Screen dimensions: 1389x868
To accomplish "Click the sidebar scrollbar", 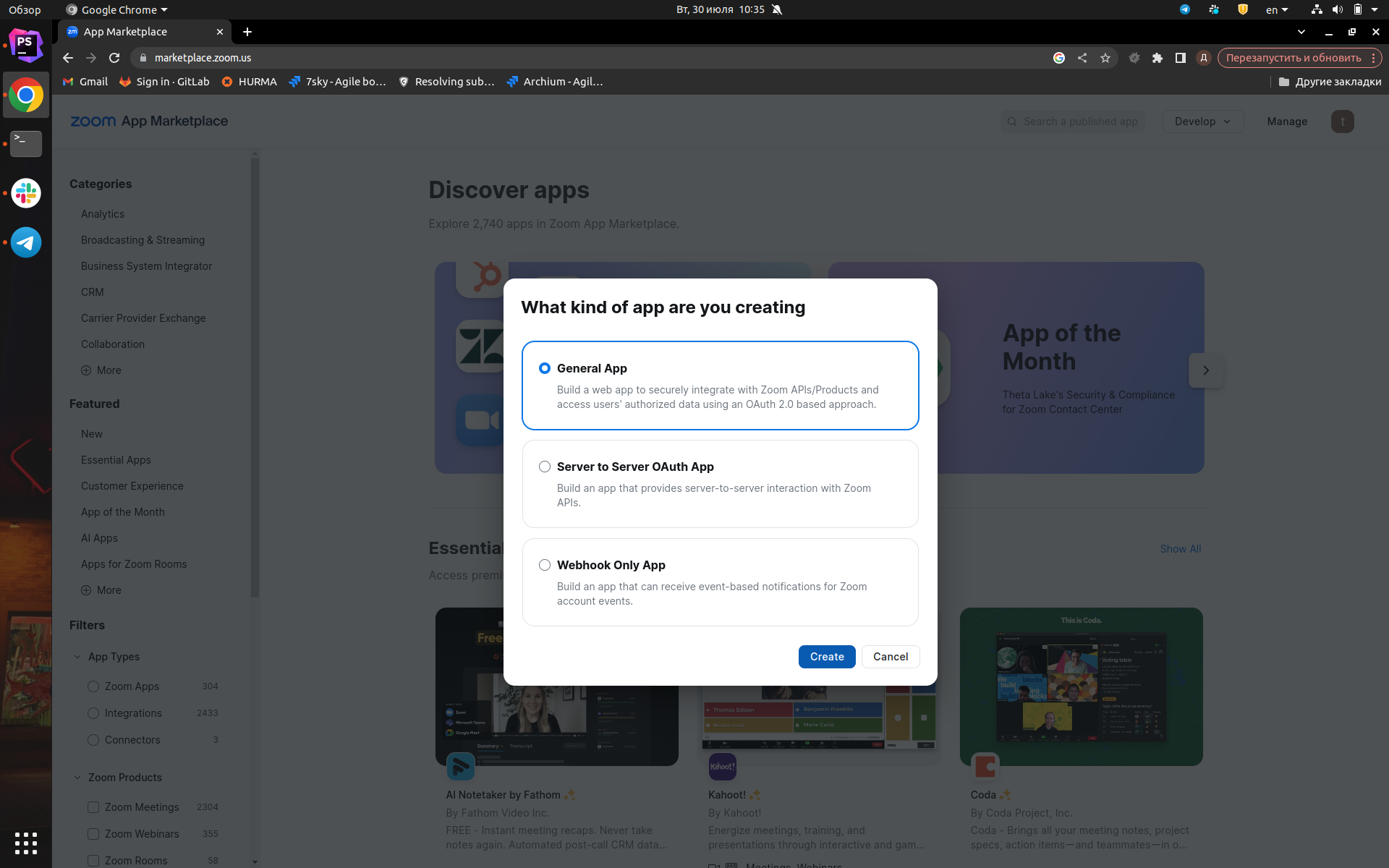I will click(x=255, y=376).
